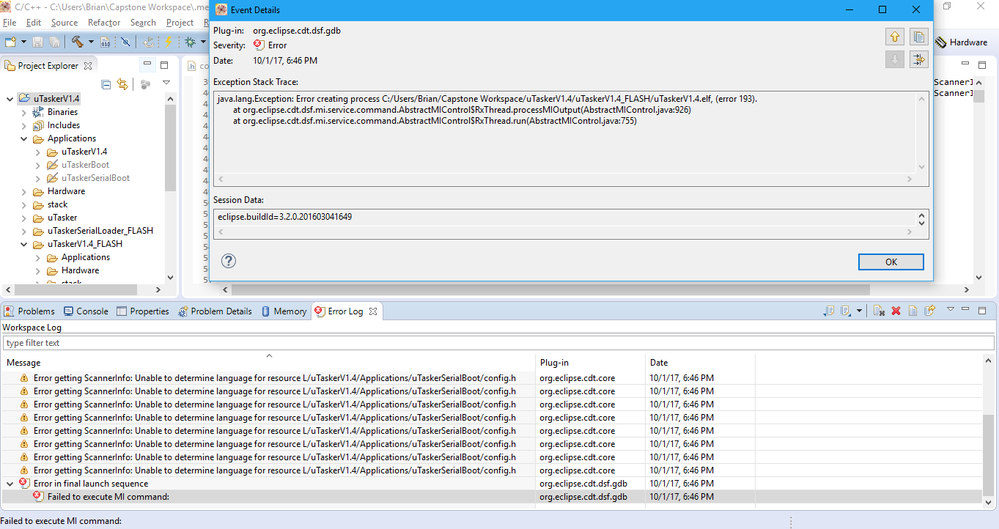Screen dimensions: 999x529
Task: Click the Error Log vertical scrollbar thumb
Action: point(988,454)
